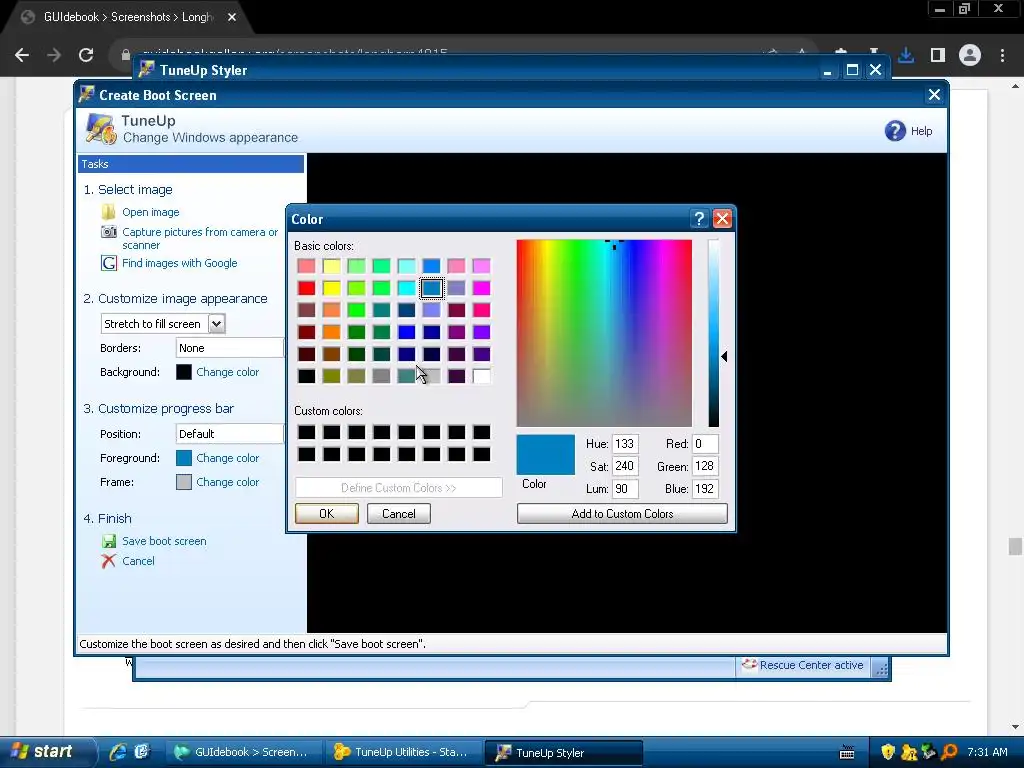Click the browser side panel icon

pos(938,55)
